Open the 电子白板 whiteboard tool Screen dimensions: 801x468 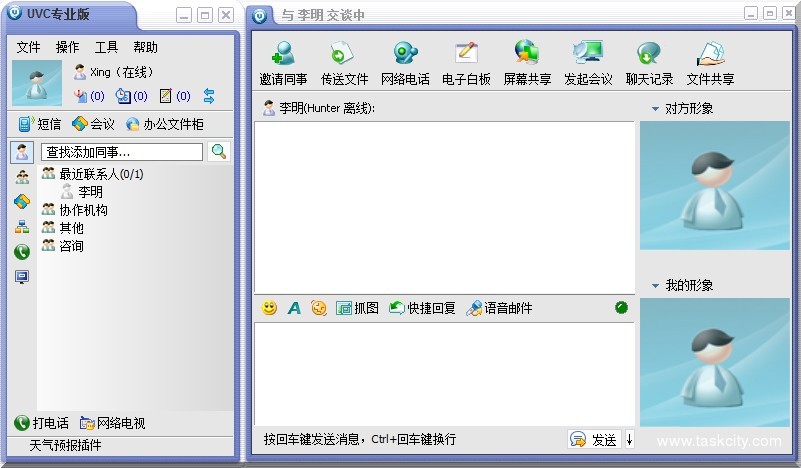[x=466, y=63]
